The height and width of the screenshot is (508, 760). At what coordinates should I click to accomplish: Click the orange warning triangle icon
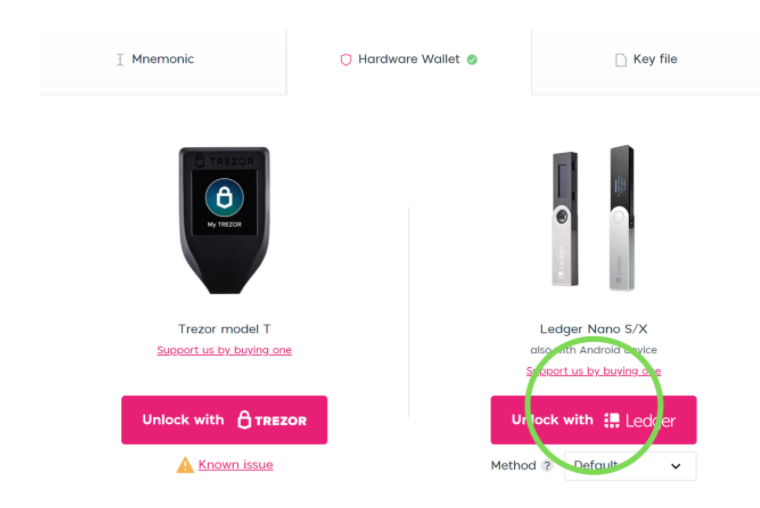click(185, 465)
